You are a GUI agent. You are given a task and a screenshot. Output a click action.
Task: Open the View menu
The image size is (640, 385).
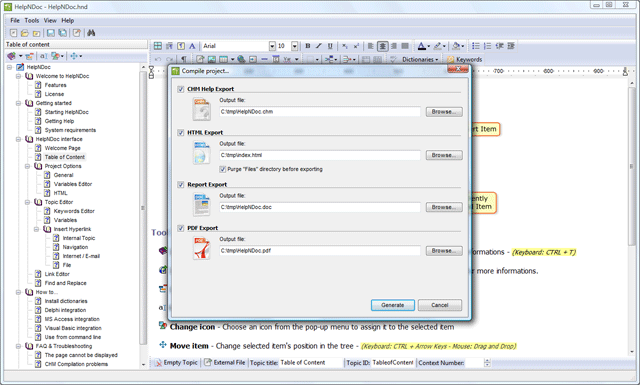(x=50, y=20)
